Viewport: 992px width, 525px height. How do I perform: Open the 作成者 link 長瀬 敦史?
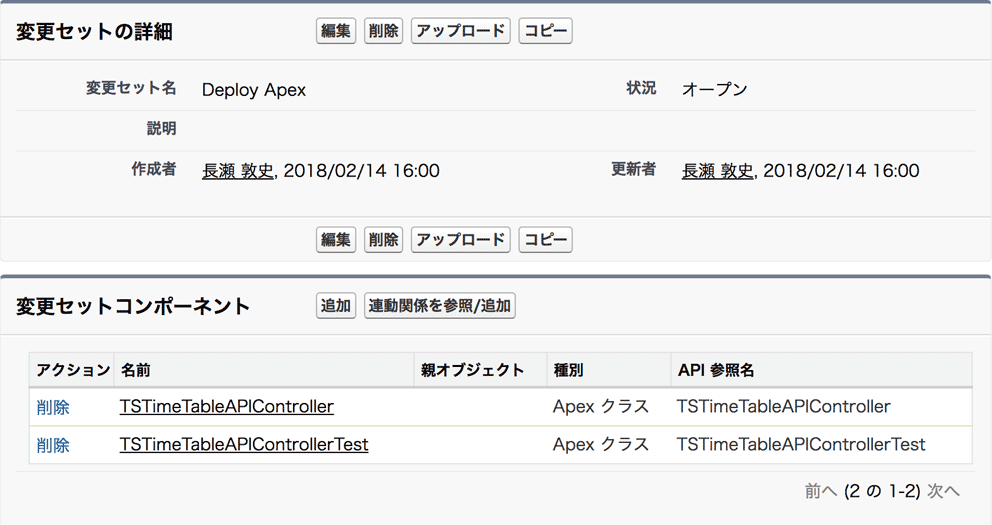click(238, 171)
